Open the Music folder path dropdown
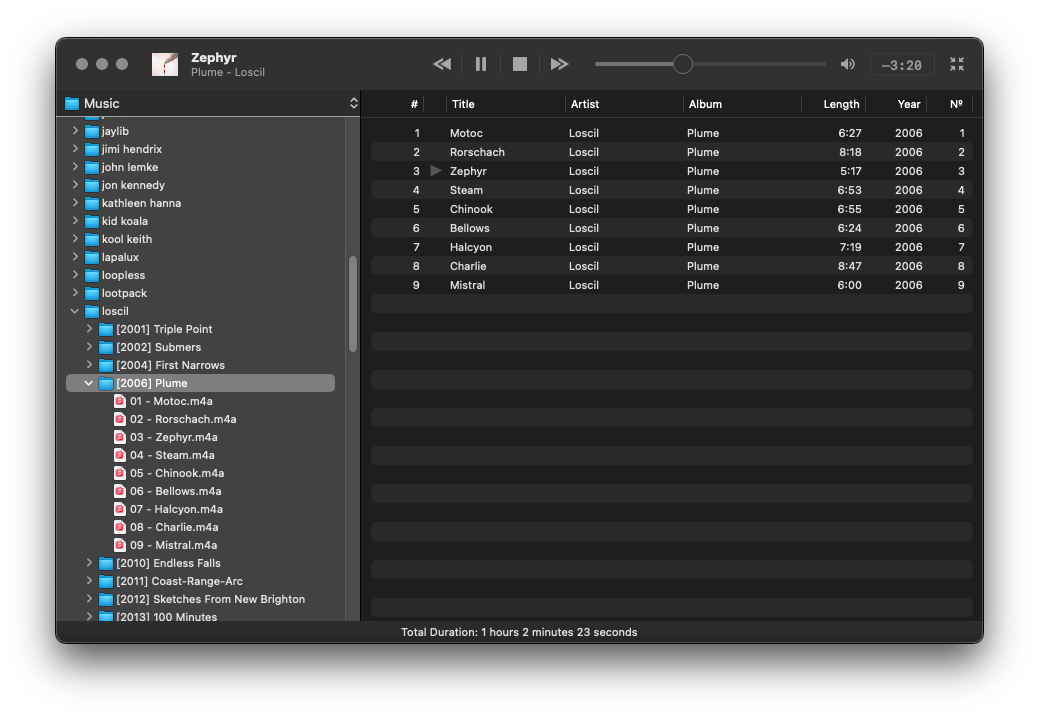This screenshot has width=1039, height=717. tap(353, 103)
